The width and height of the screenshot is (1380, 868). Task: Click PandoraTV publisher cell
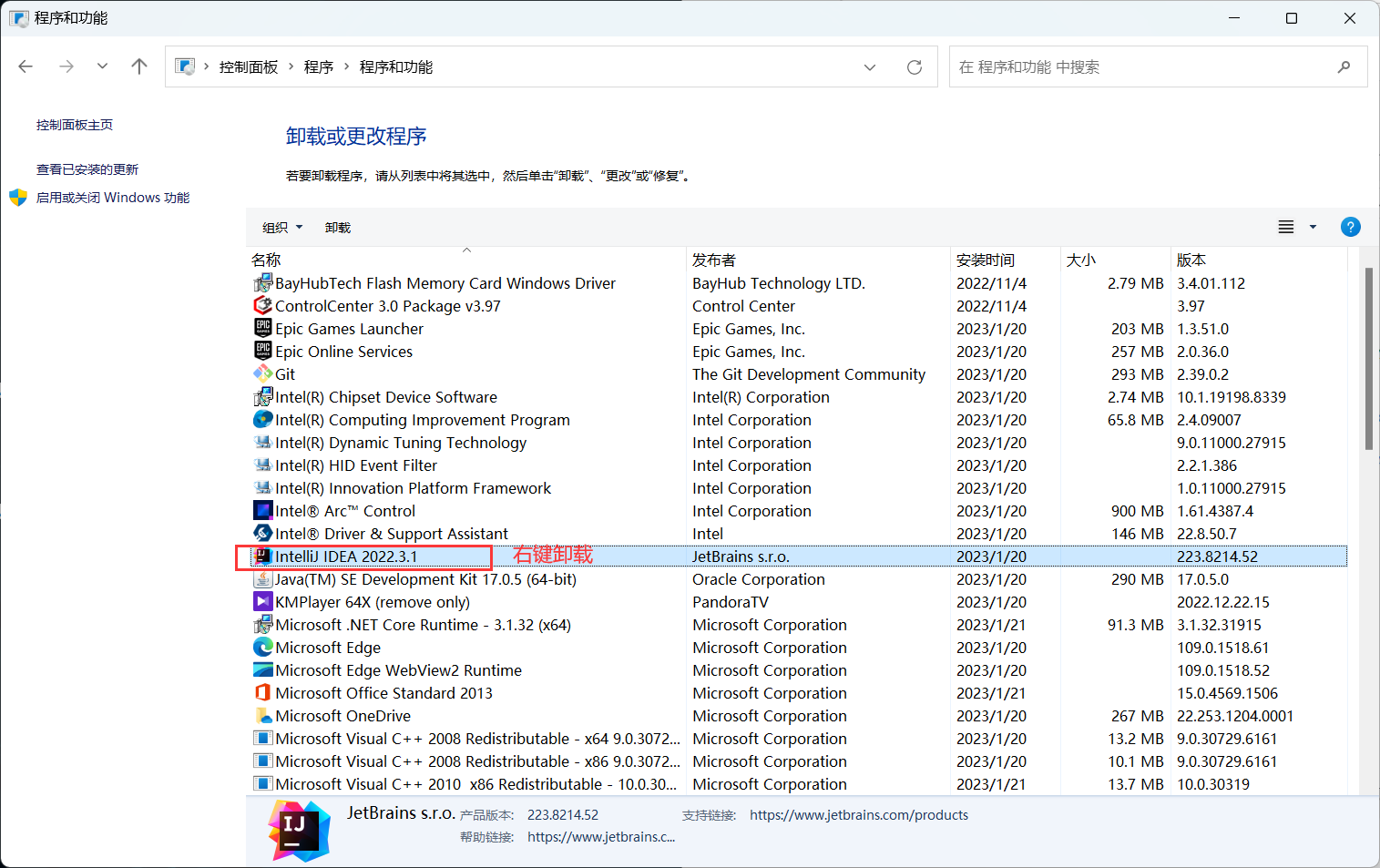(731, 602)
